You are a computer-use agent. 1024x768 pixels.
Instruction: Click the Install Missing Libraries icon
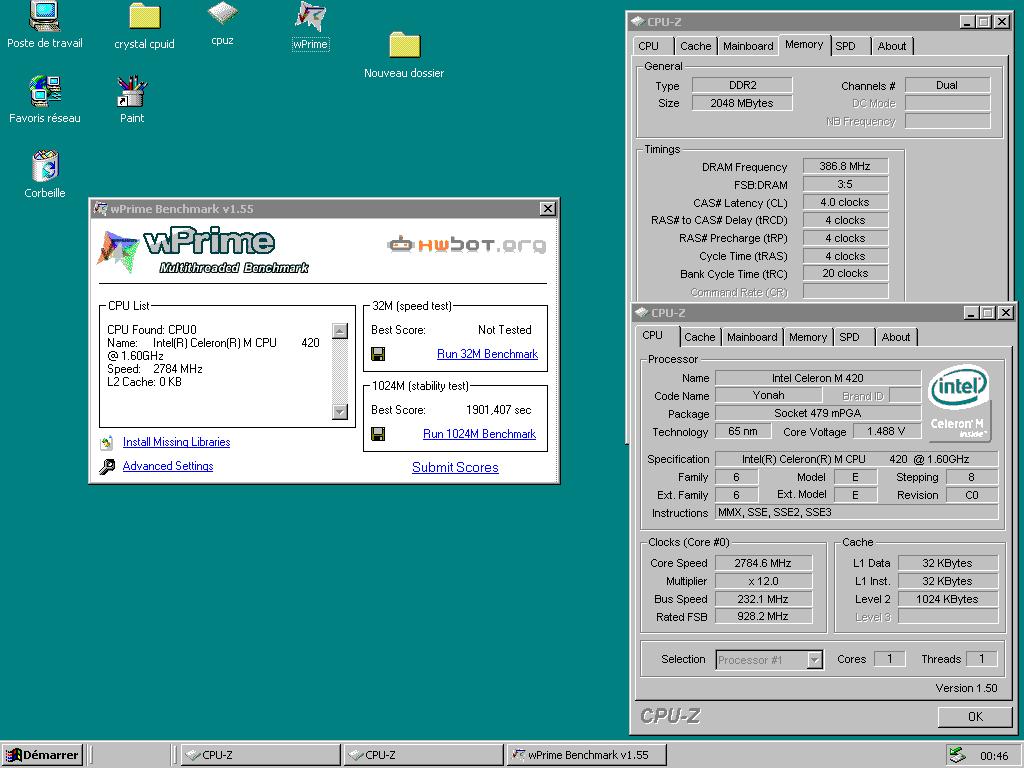coord(107,443)
